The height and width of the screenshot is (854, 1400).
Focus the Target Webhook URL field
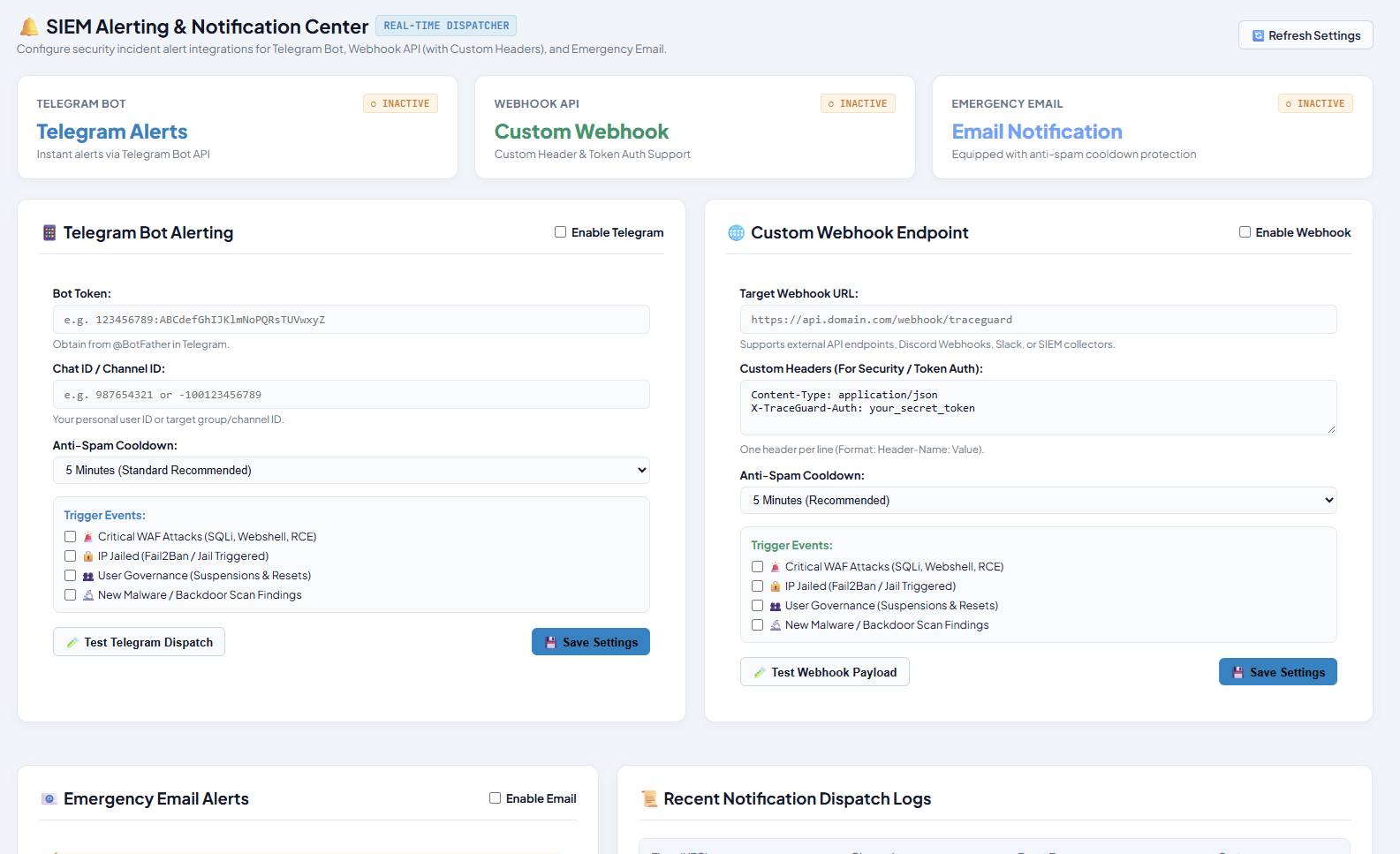1038,320
